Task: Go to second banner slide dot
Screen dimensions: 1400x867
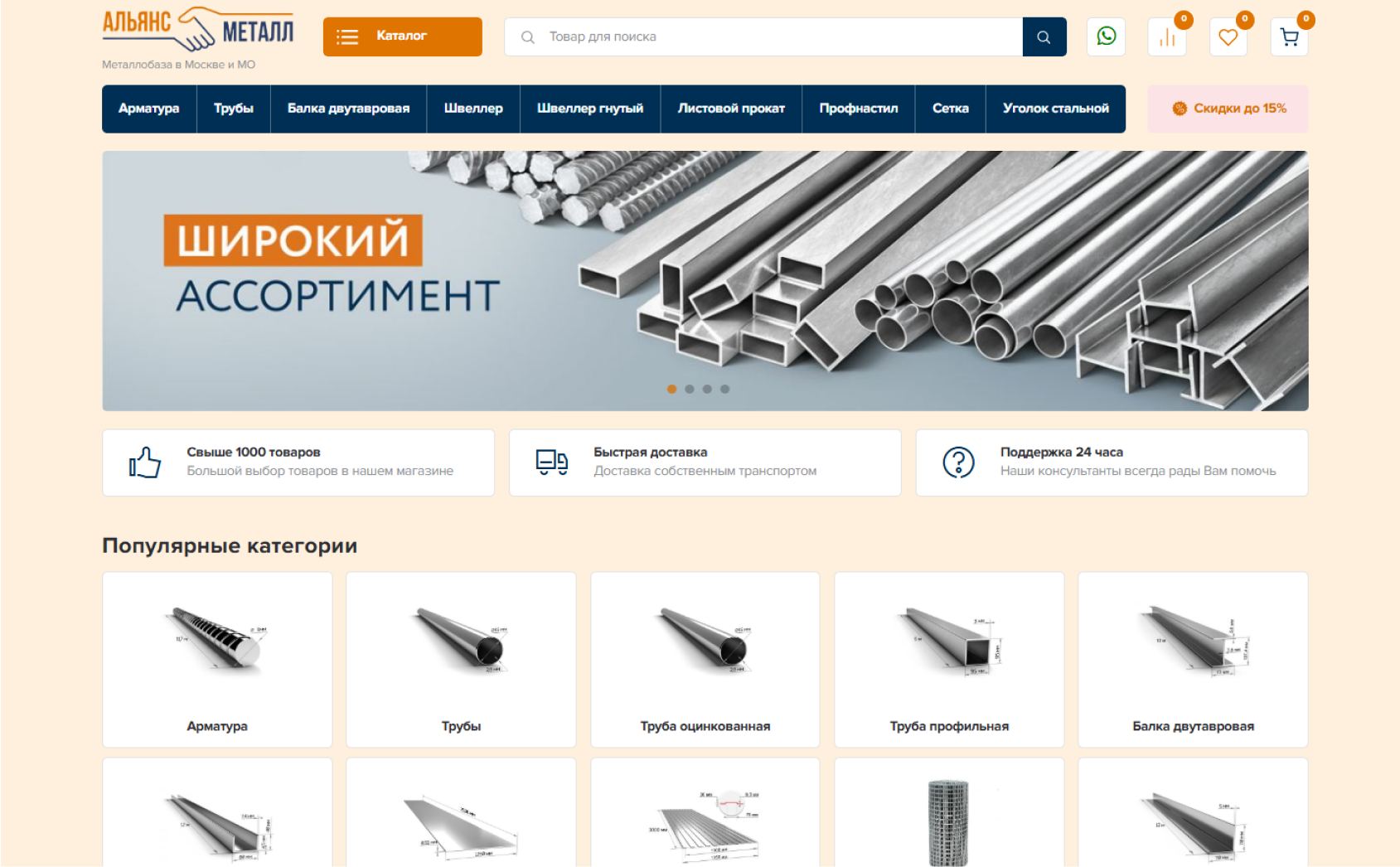Action: pos(690,389)
